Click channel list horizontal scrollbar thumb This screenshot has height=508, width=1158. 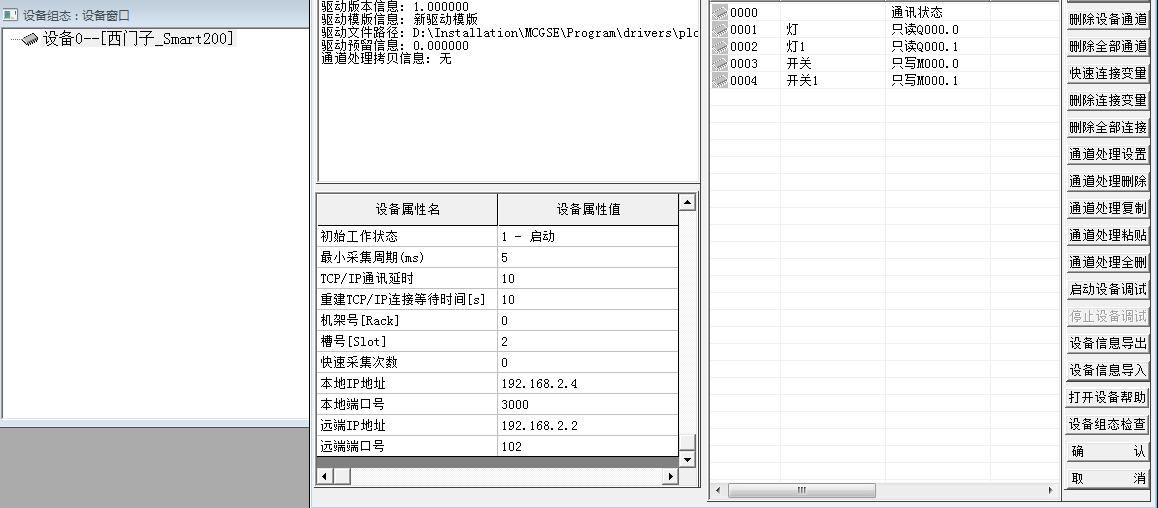click(x=801, y=490)
